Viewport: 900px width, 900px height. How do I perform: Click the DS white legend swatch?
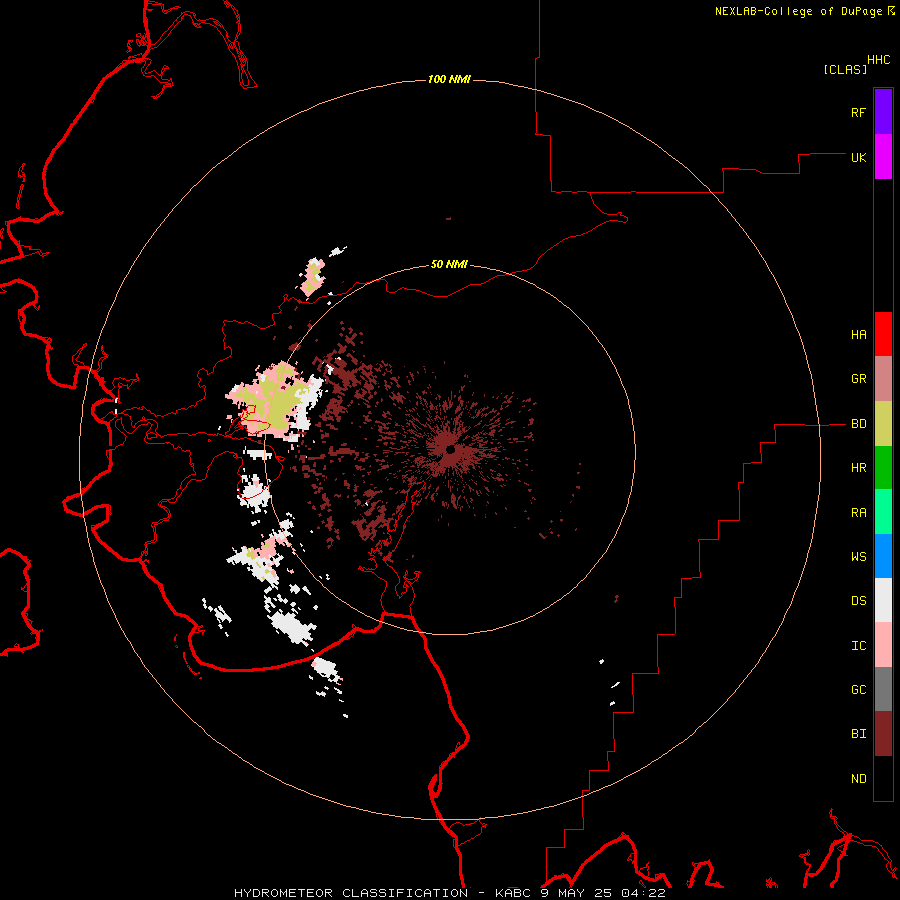883,600
